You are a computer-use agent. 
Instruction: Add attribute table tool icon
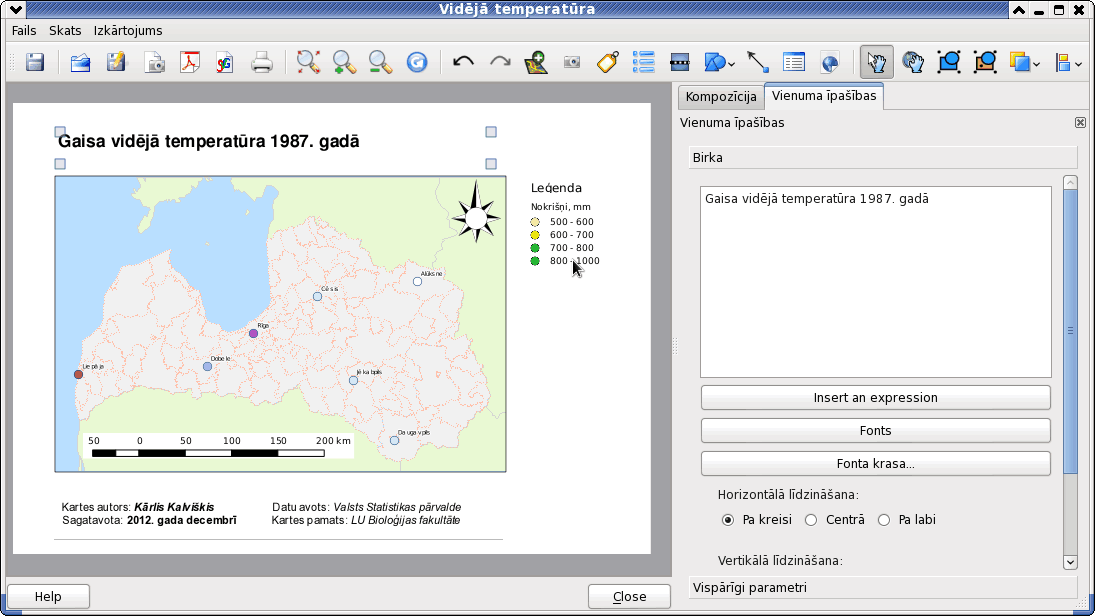click(794, 63)
